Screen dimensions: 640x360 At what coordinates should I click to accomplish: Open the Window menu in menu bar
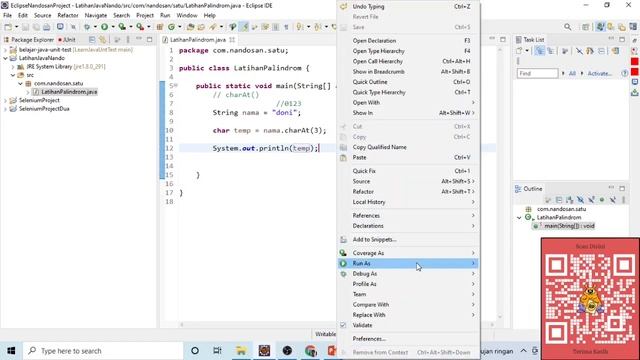coord(187,15)
